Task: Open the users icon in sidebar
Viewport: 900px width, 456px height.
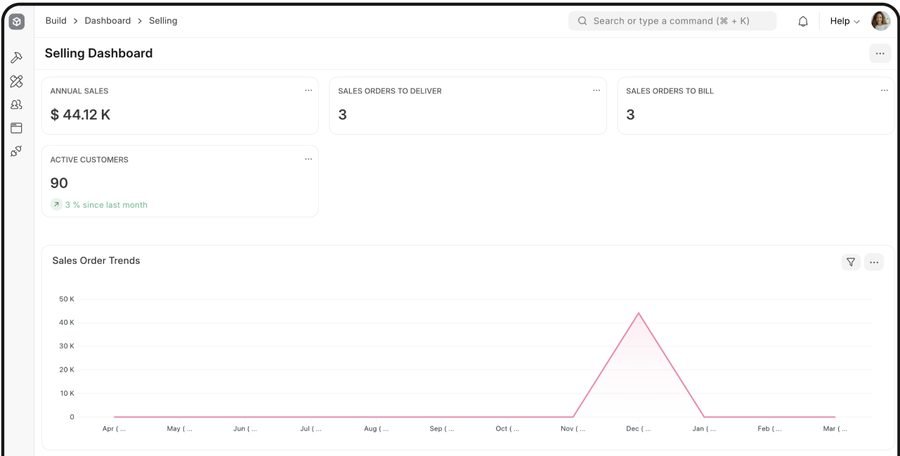Action: pos(17,105)
